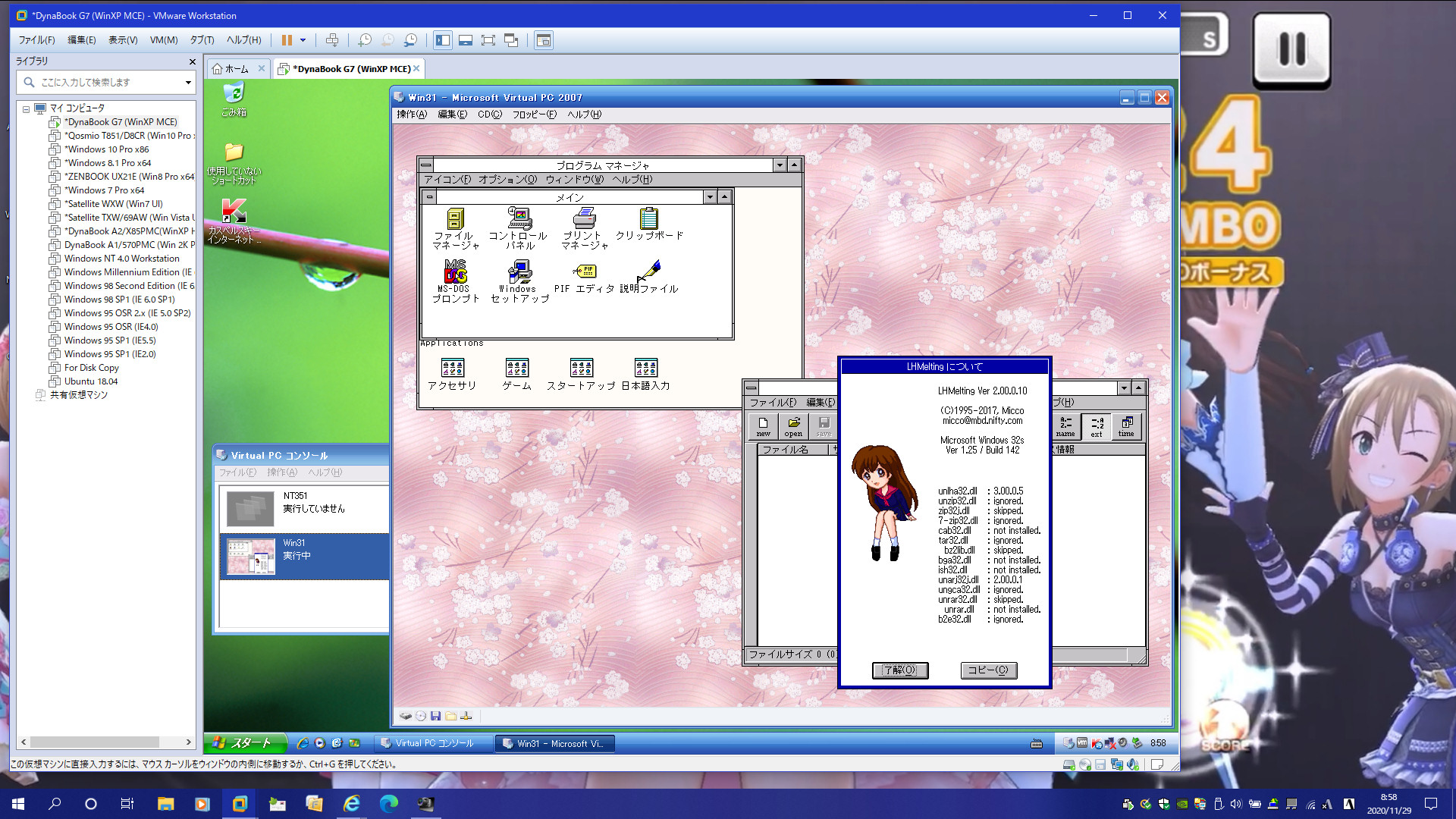Open the Kaspersky desktop shortcut icon
Image resolution: width=1456 pixels, height=819 pixels.
(x=234, y=221)
